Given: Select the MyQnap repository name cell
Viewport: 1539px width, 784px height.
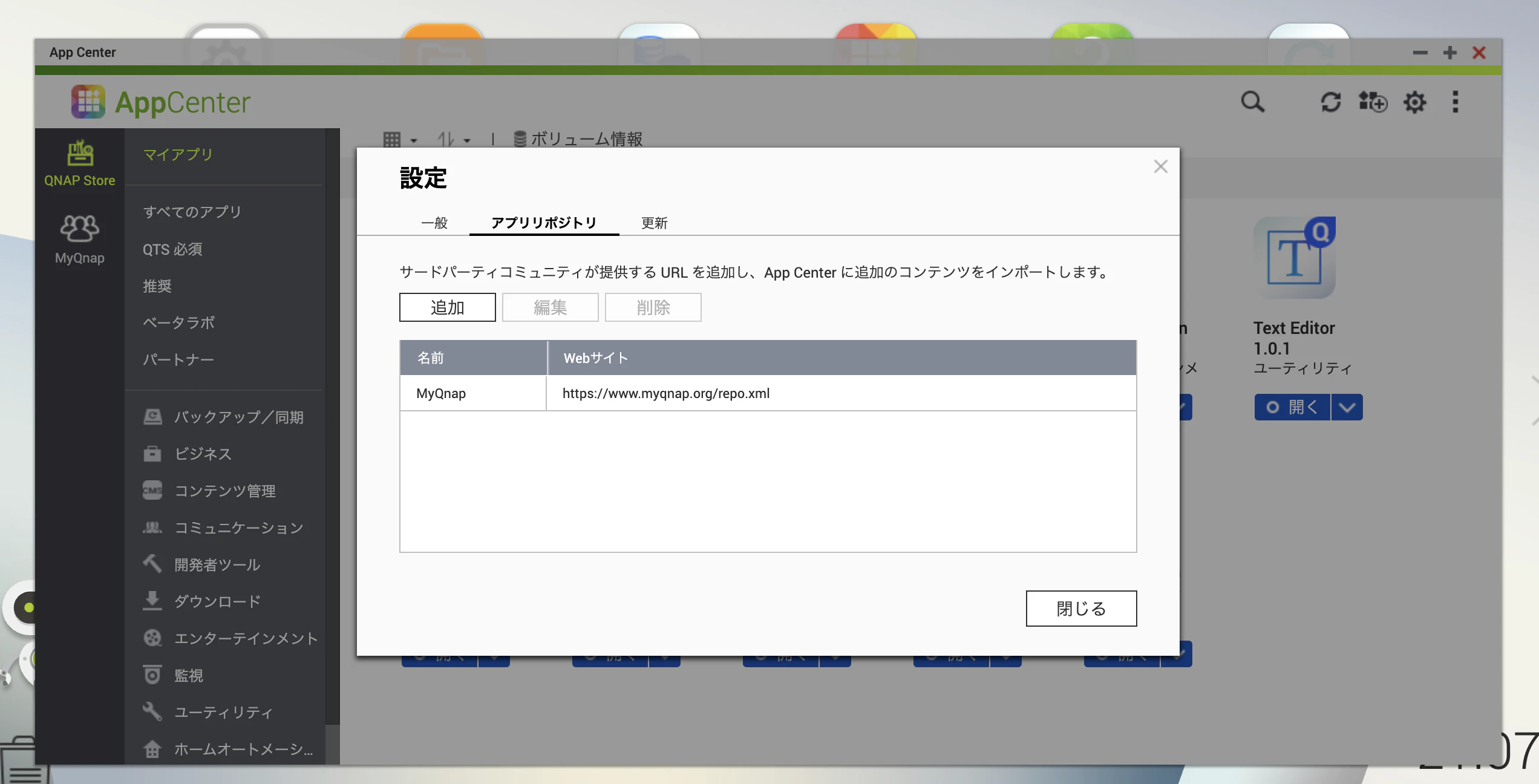Looking at the screenshot, I should click(x=473, y=393).
